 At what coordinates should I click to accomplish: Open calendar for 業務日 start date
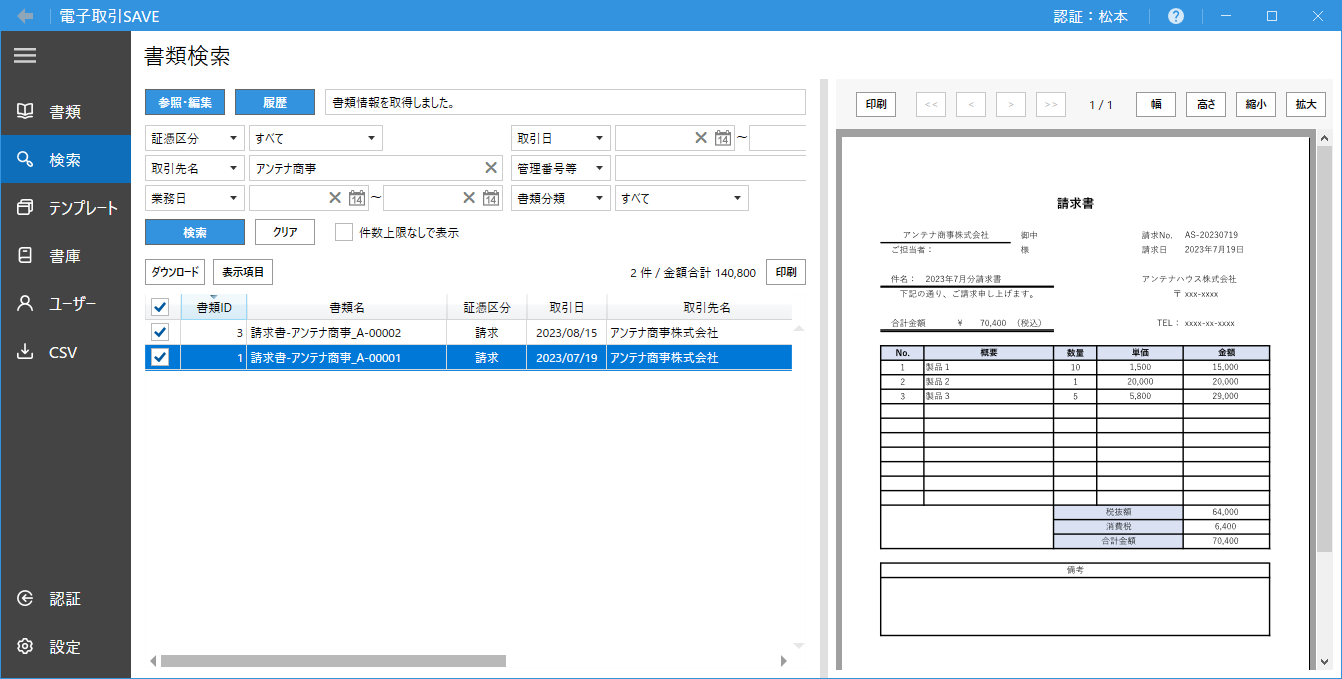click(x=357, y=198)
